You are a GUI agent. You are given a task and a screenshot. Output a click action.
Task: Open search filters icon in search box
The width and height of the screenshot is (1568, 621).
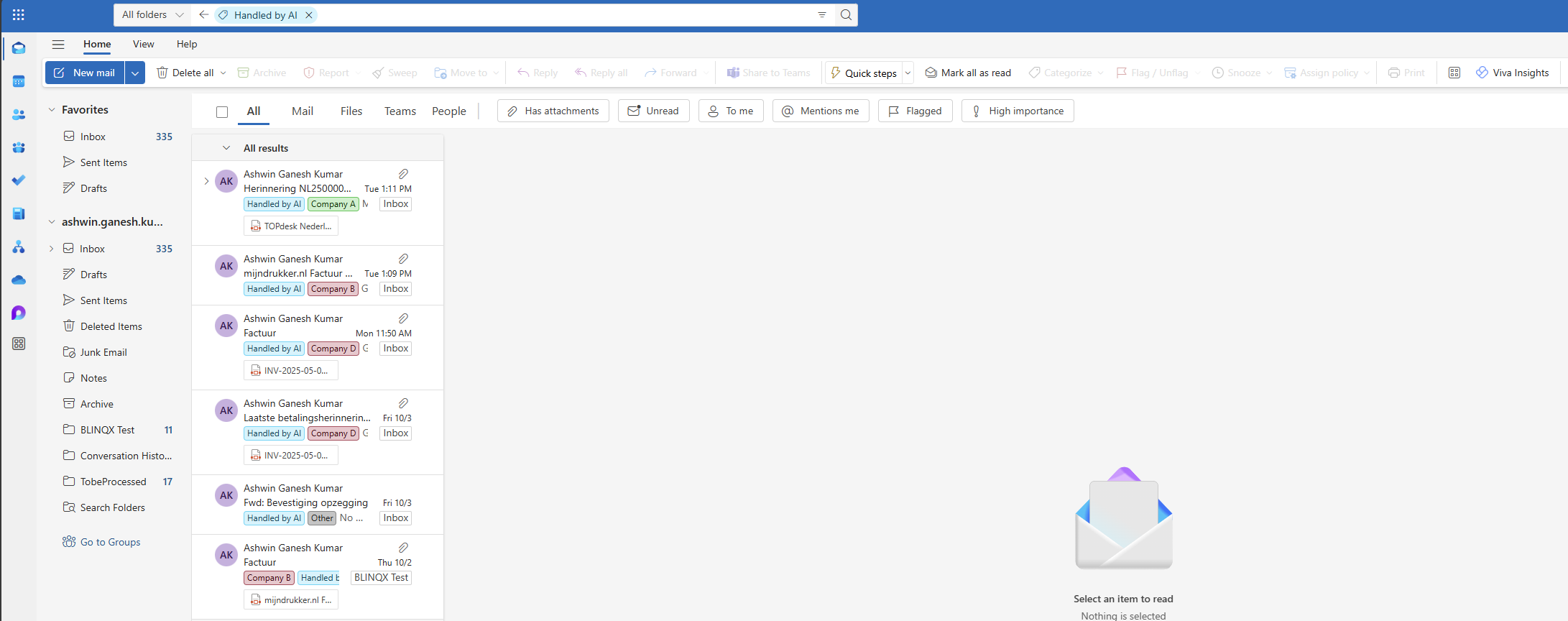click(x=822, y=14)
